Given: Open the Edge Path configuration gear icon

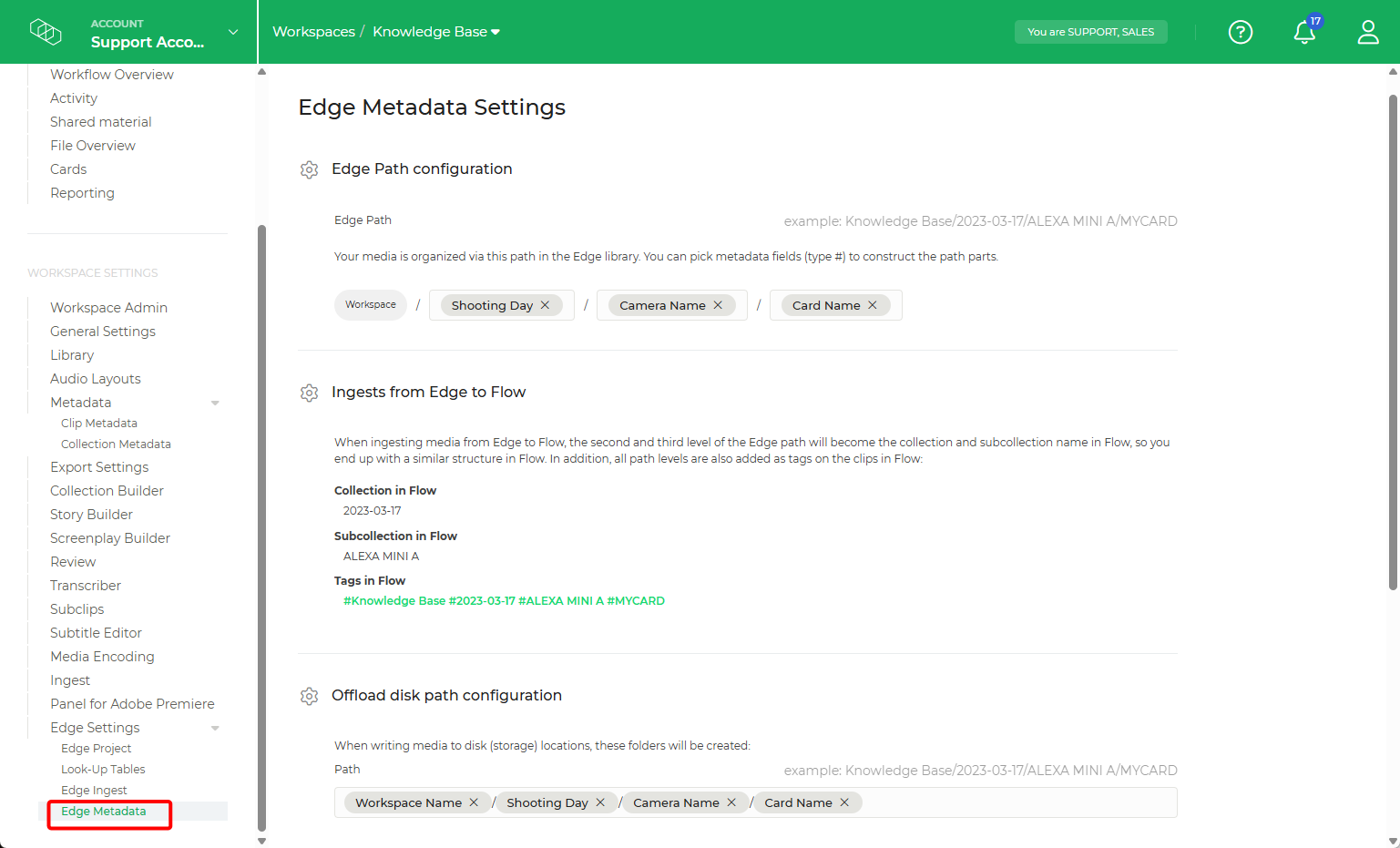Looking at the screenshot, I should (309, 169).
